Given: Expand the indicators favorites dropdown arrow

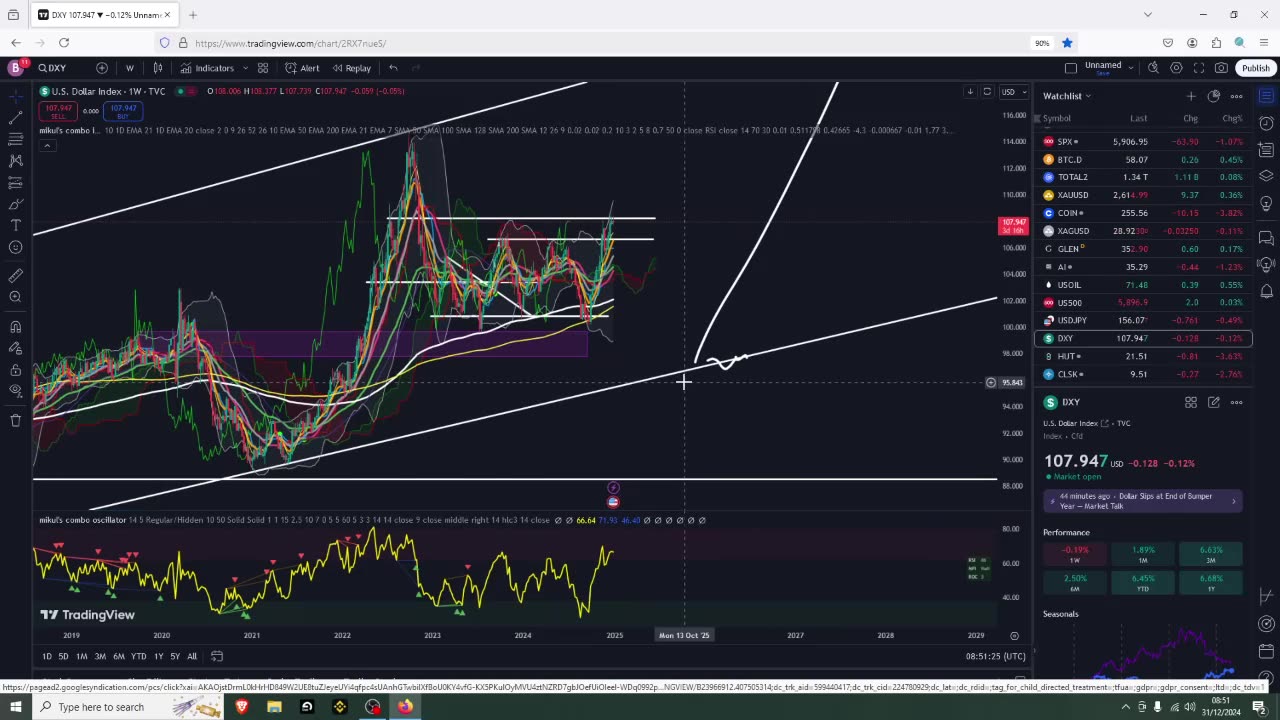Looking at the screenshot, I should (243, 68).
